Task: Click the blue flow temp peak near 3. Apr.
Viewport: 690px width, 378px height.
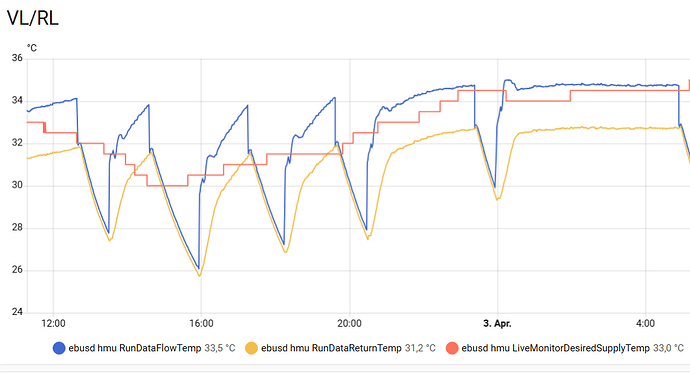Action: coord(508,81)
